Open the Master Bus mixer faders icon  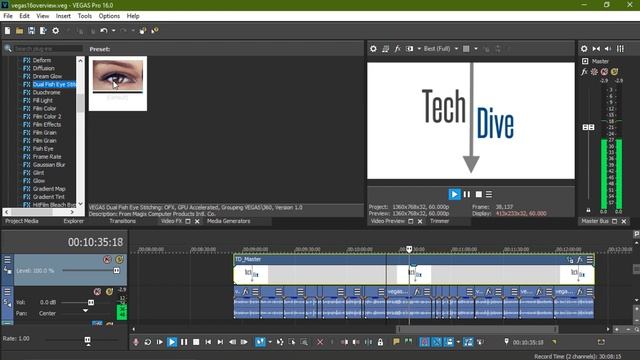[x=620, y=49]
